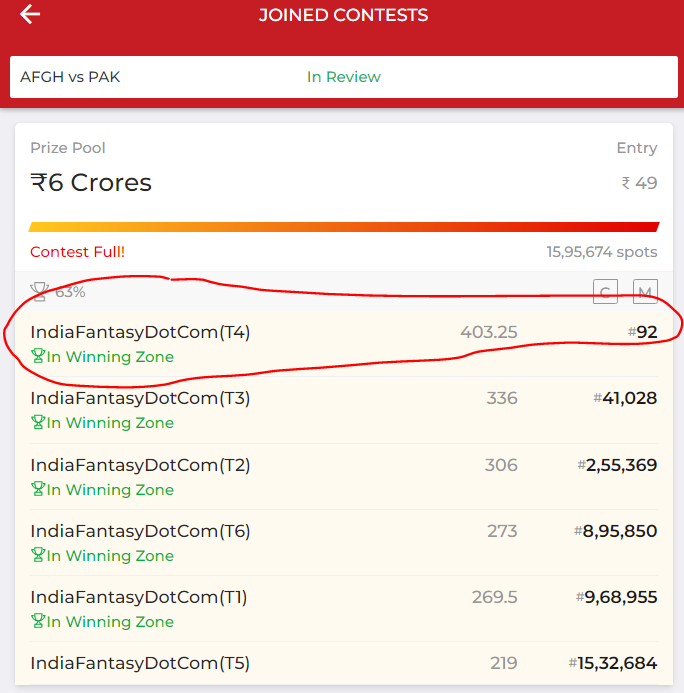Click trophy icon in the T6 row
Image resolution: width=684 pixels, height=693 pixels.
pos(38,555)
